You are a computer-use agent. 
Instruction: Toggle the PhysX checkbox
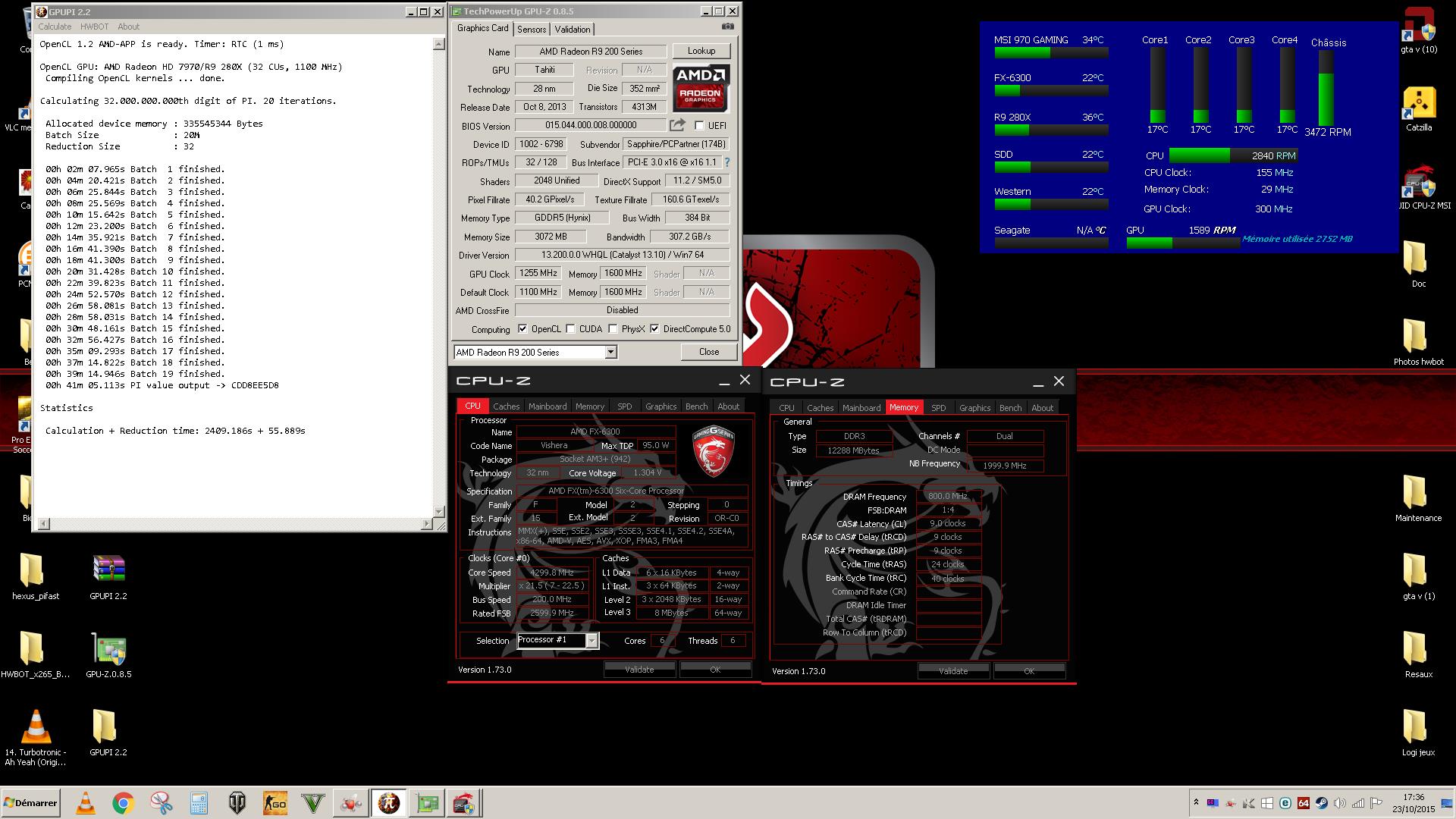pos(613,329)
